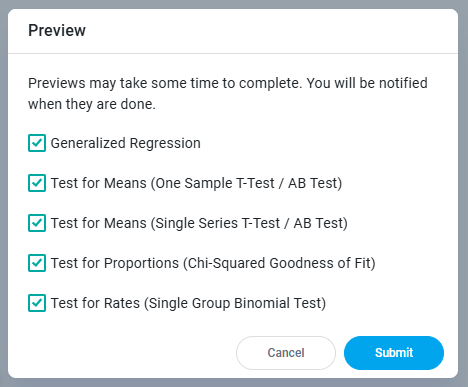
Task: Uncheck the Generalized Regression checkbox
Action: pyautogui.click(x=37, y=143)
